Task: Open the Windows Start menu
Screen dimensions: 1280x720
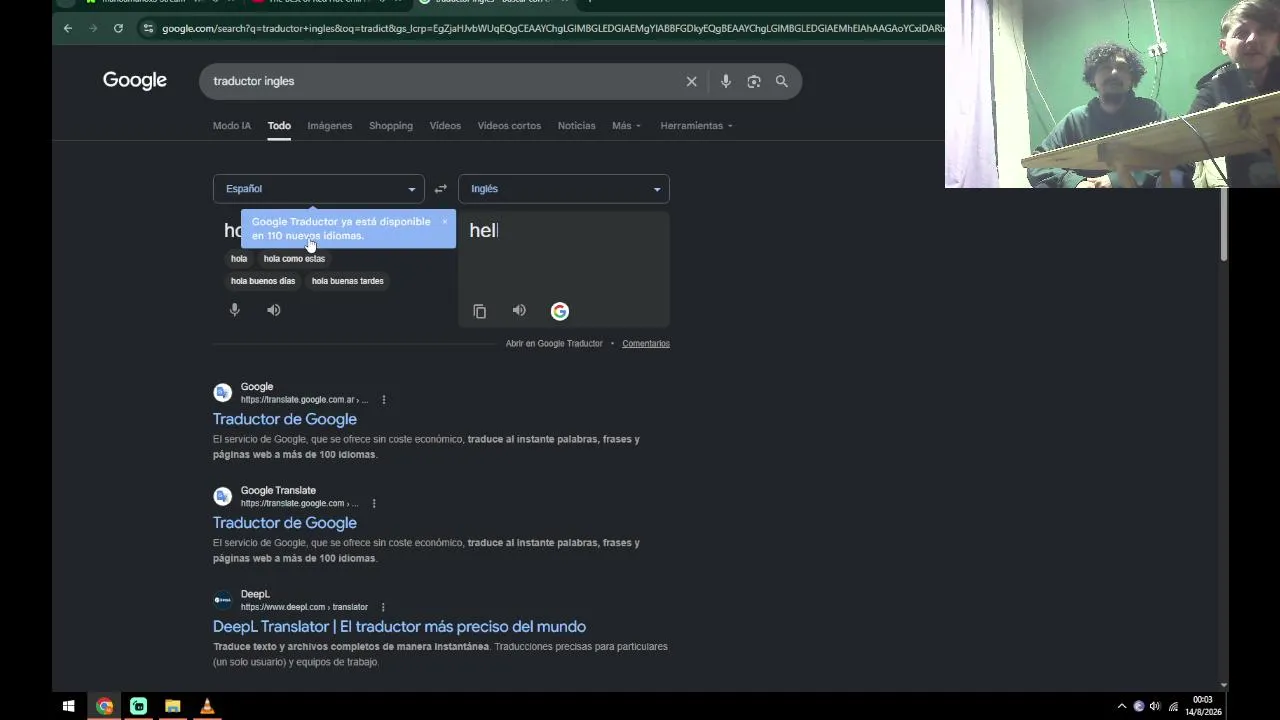Action: [x=68, y=707]
